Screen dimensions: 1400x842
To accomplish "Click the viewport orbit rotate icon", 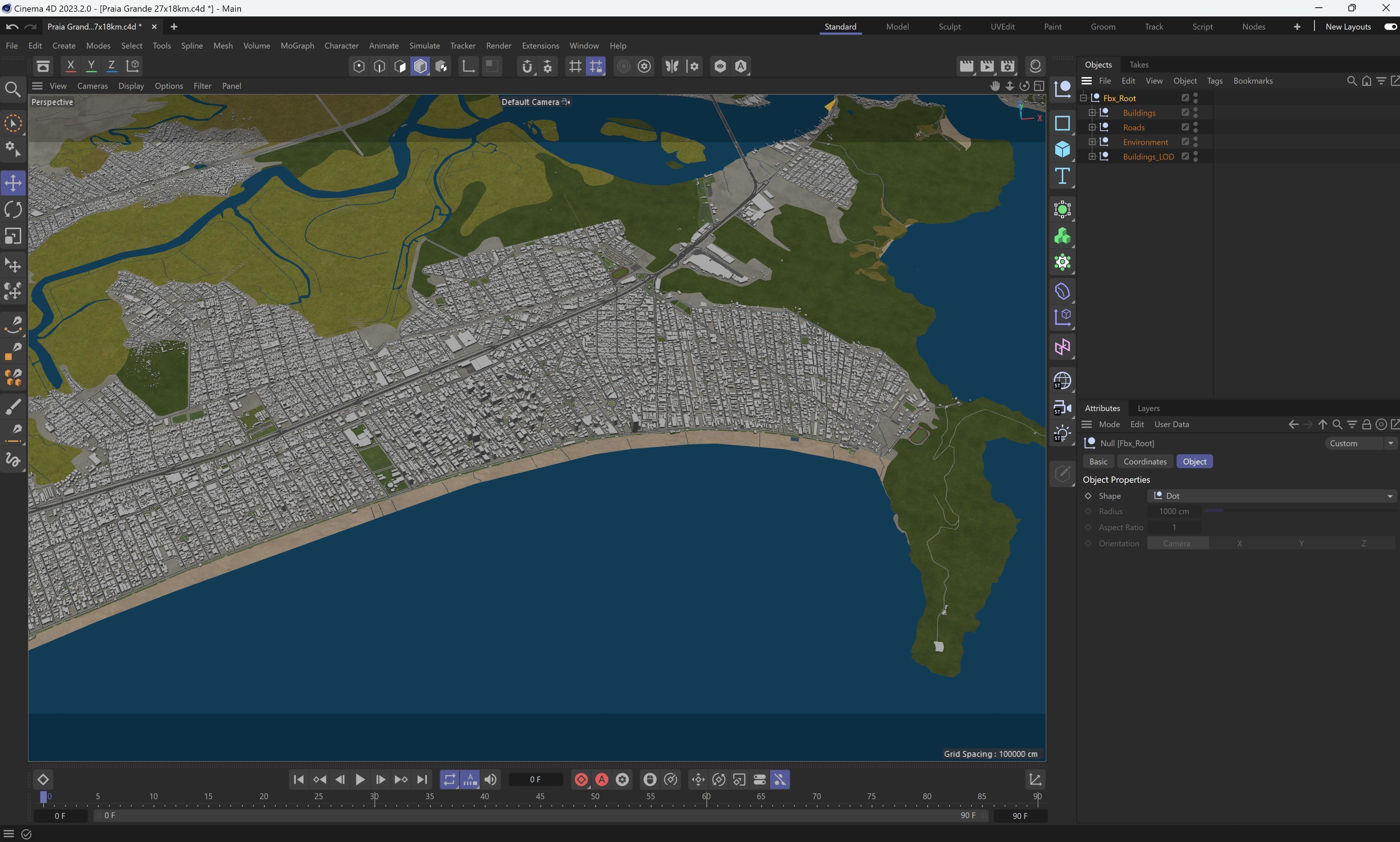I will (1024, 86).
